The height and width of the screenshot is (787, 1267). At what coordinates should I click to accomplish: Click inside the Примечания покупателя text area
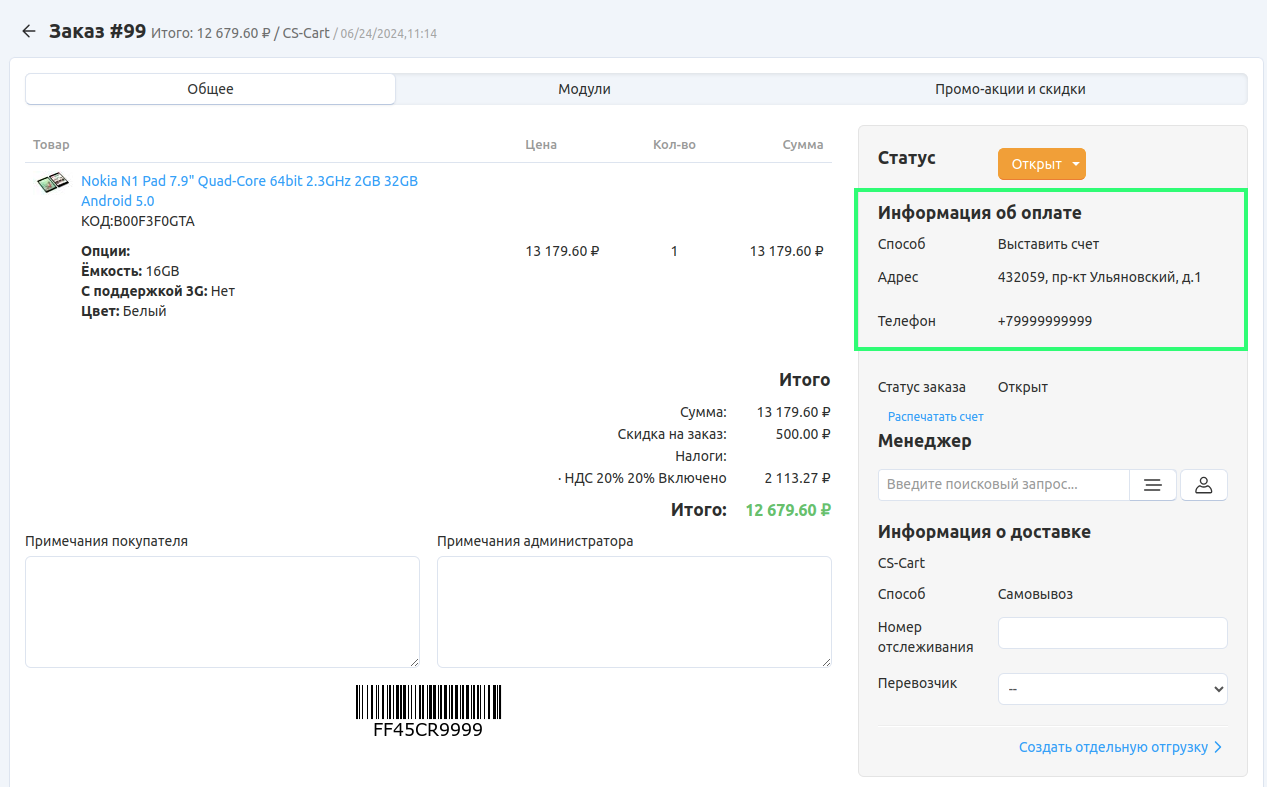[222, 611]
